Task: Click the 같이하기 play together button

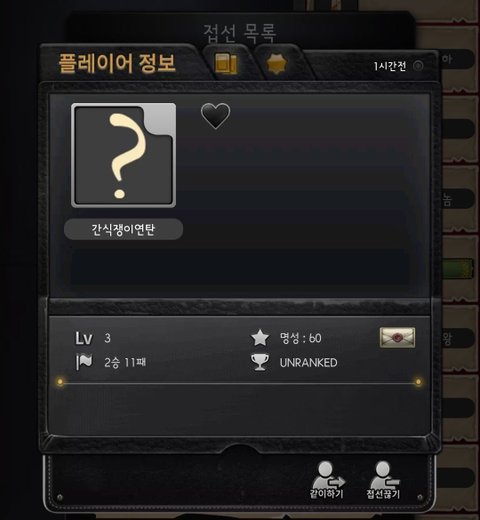Action: click(x=327, y=480)
